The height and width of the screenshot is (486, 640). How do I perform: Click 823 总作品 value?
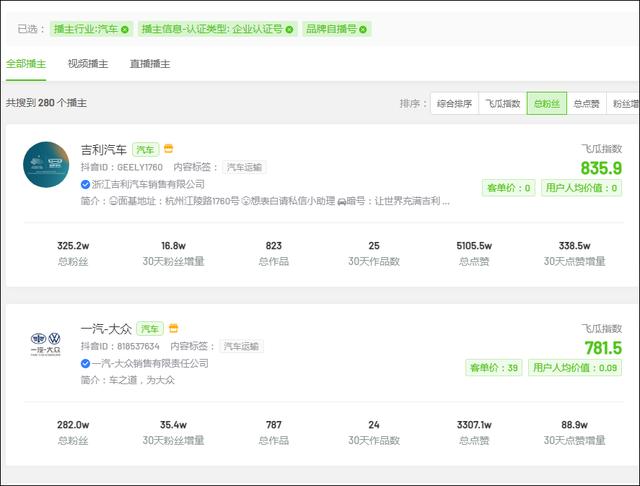pos(273,246)
